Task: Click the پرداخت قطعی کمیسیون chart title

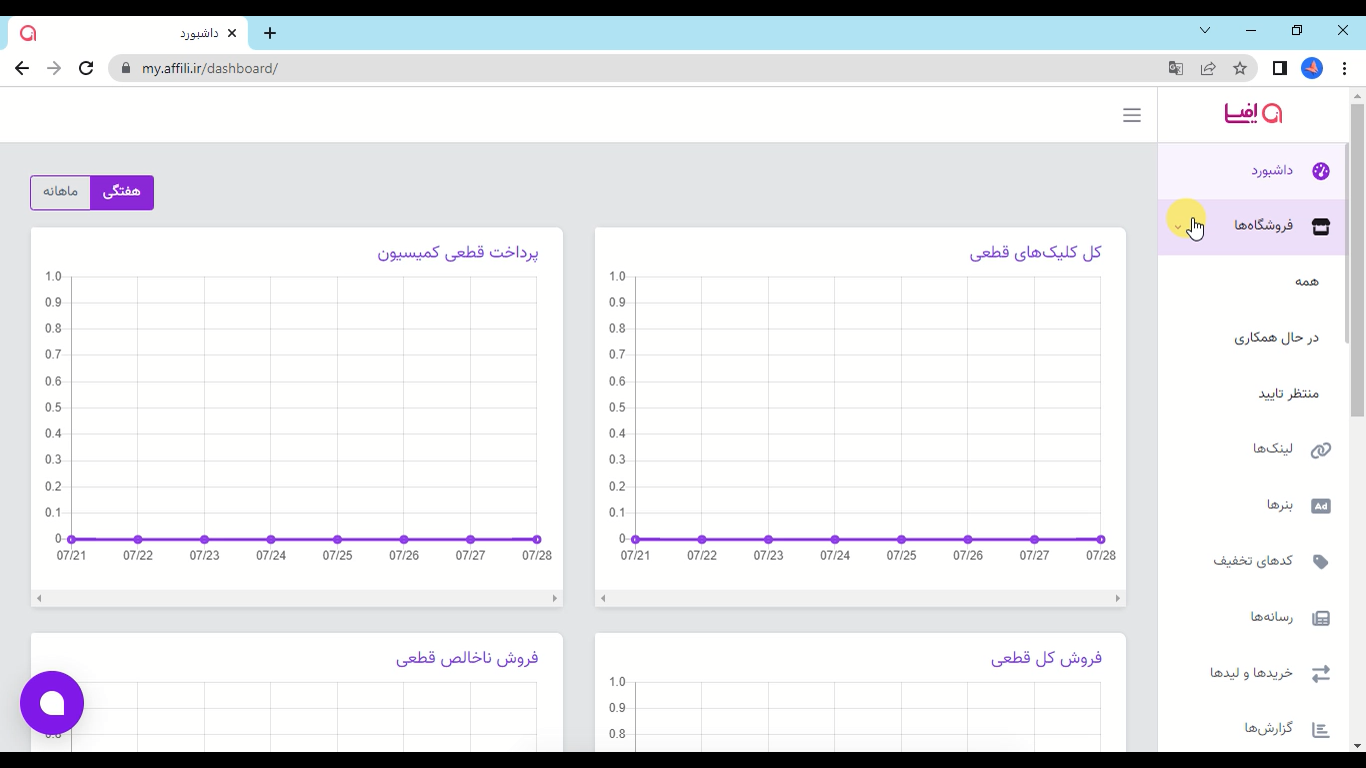Action: [458, 253]
